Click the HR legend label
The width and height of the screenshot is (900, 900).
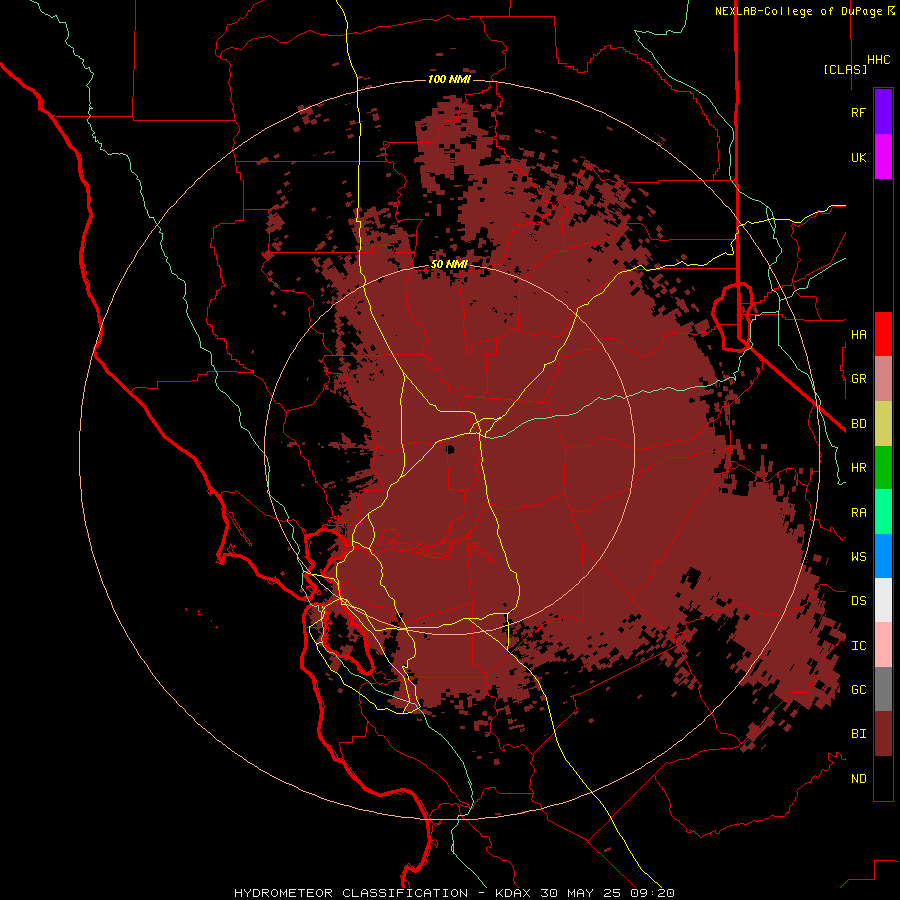858,468
